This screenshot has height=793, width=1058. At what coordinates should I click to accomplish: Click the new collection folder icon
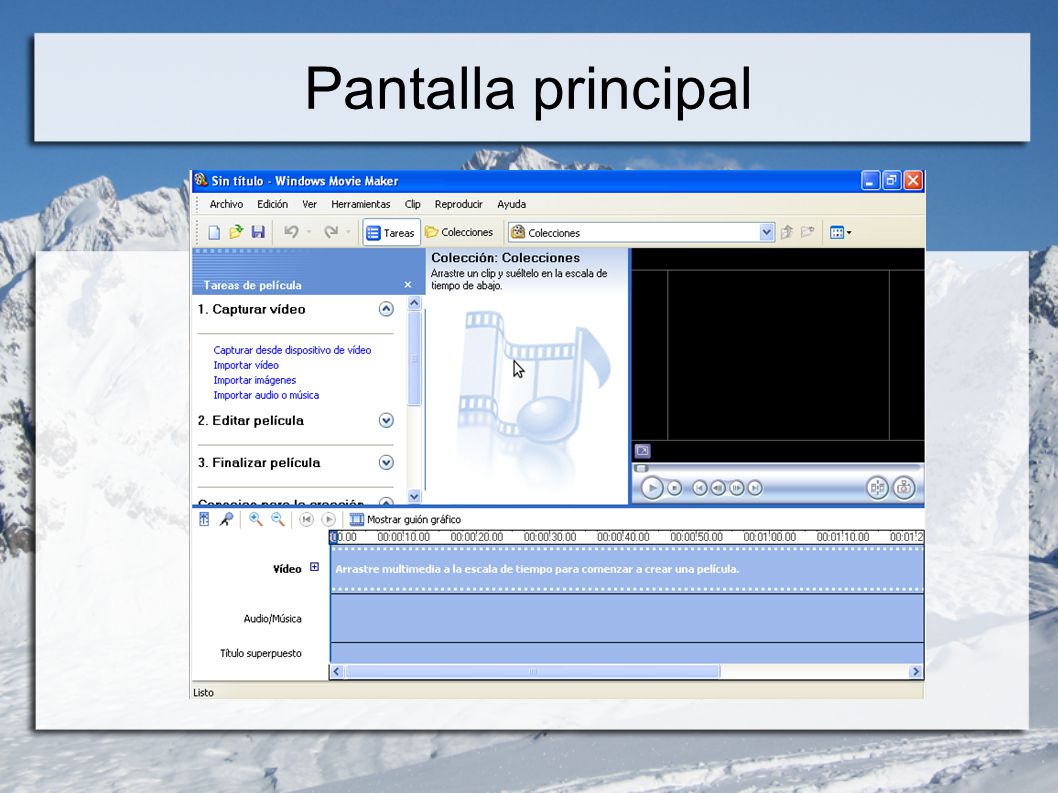(x=808, y=233)
